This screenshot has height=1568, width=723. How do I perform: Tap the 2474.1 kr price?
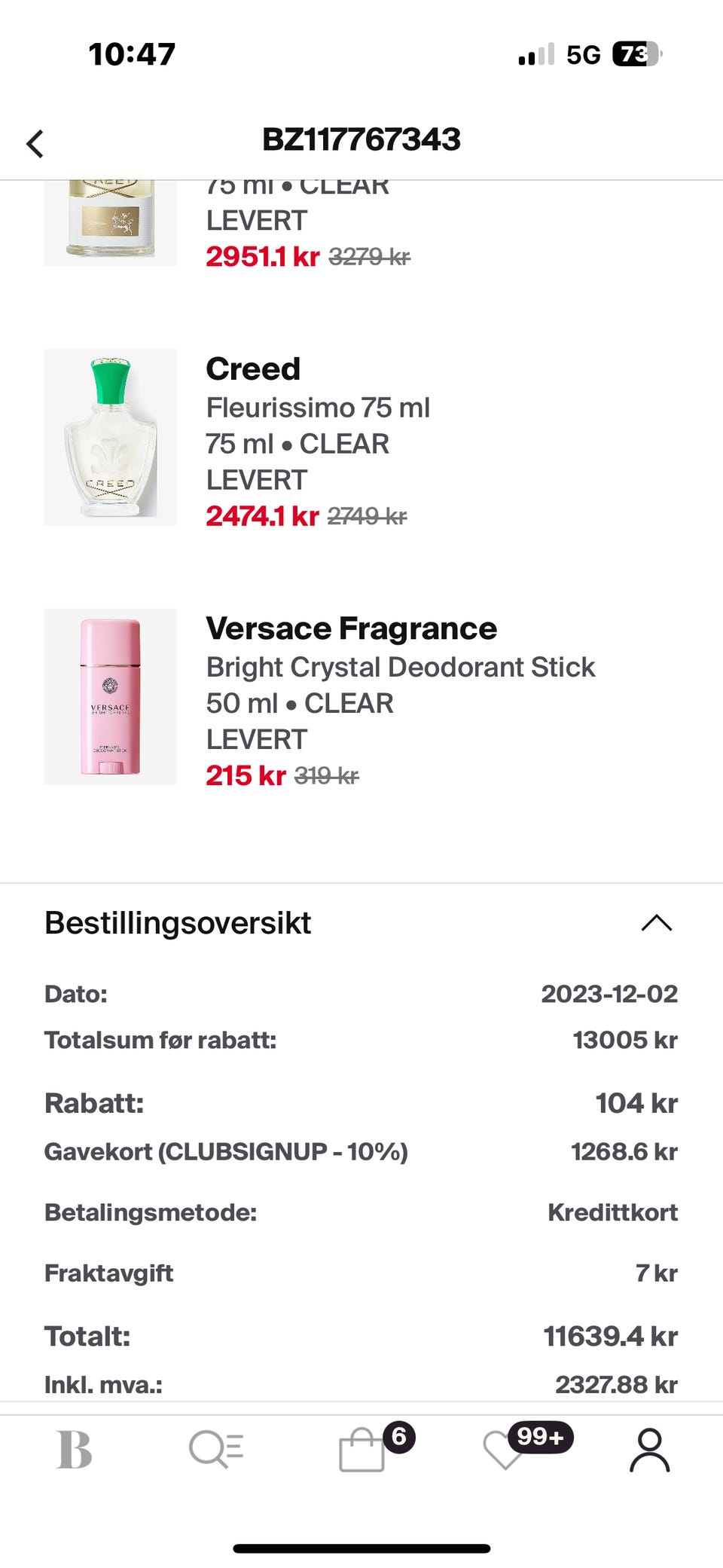pyautogui.click(x=262, y=516)
